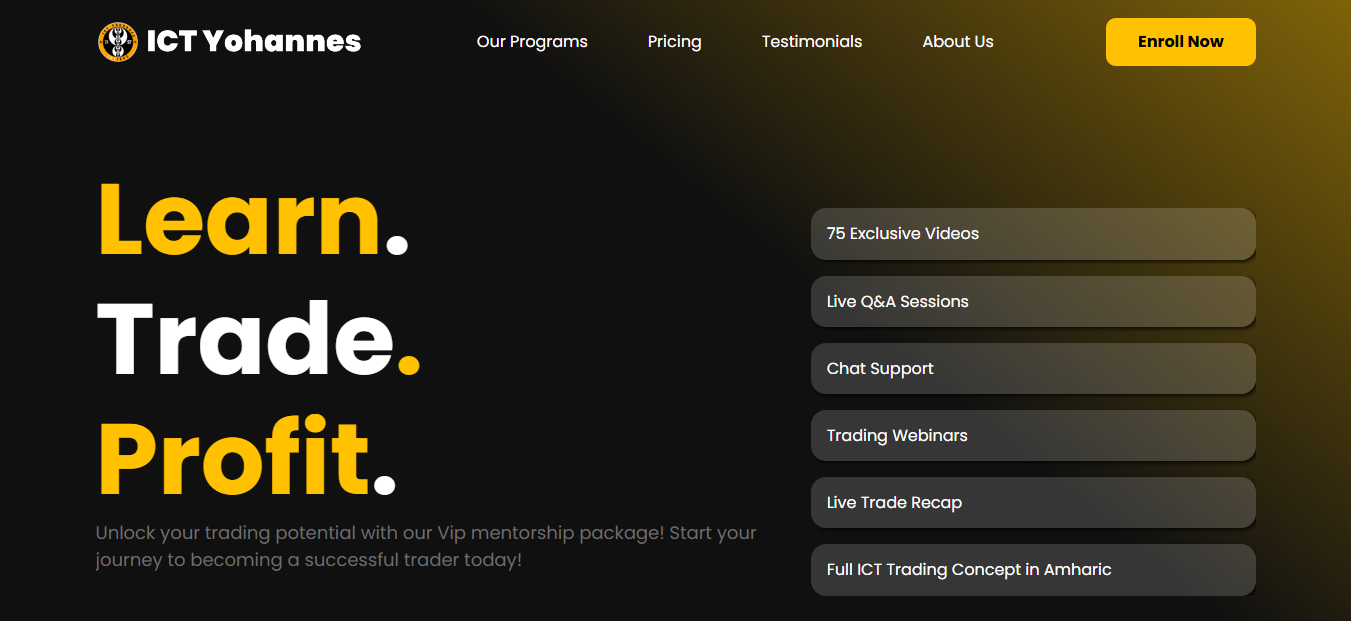
Task: Go to the Pricing section
Action: point(674,42)
